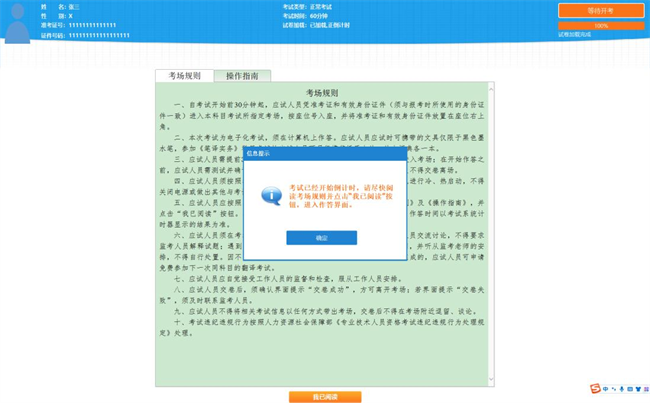Click the scrollbar of the rules panel
Screen dimensions: 650x403
(489, 230)
